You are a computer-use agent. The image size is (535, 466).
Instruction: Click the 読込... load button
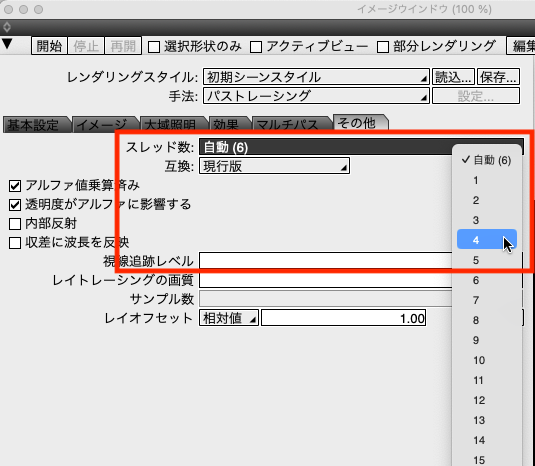[453, 77]
